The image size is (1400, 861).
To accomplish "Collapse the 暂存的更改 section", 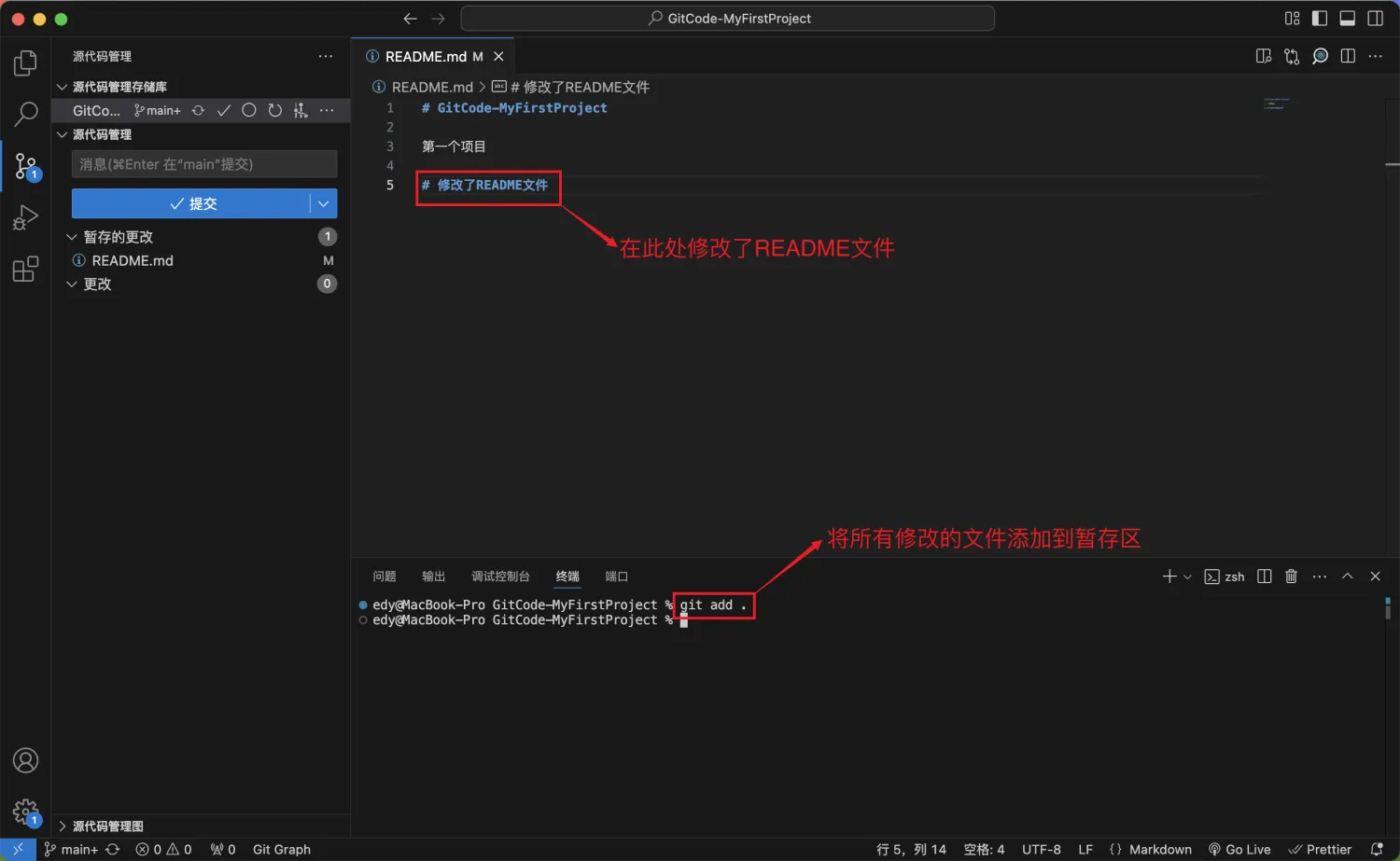I will click(x=72, y=237).
